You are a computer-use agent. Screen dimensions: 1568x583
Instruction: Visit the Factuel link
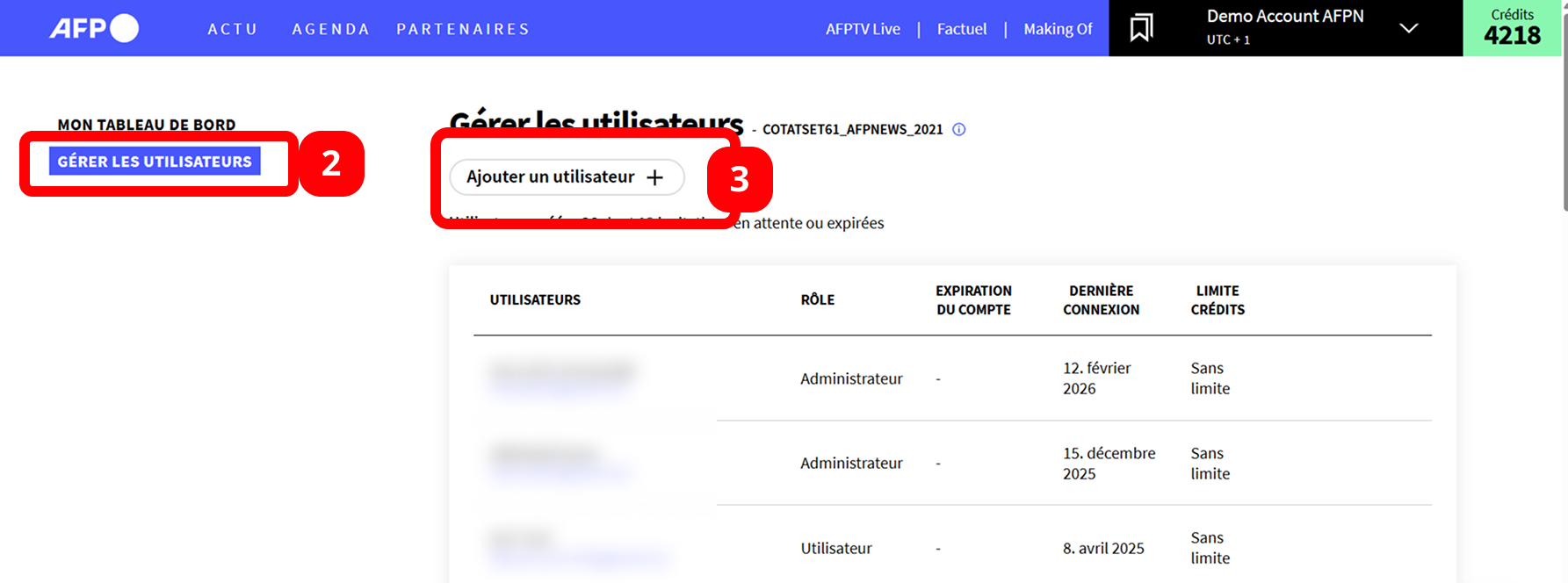pyautogui.click(x=962, y=29)
